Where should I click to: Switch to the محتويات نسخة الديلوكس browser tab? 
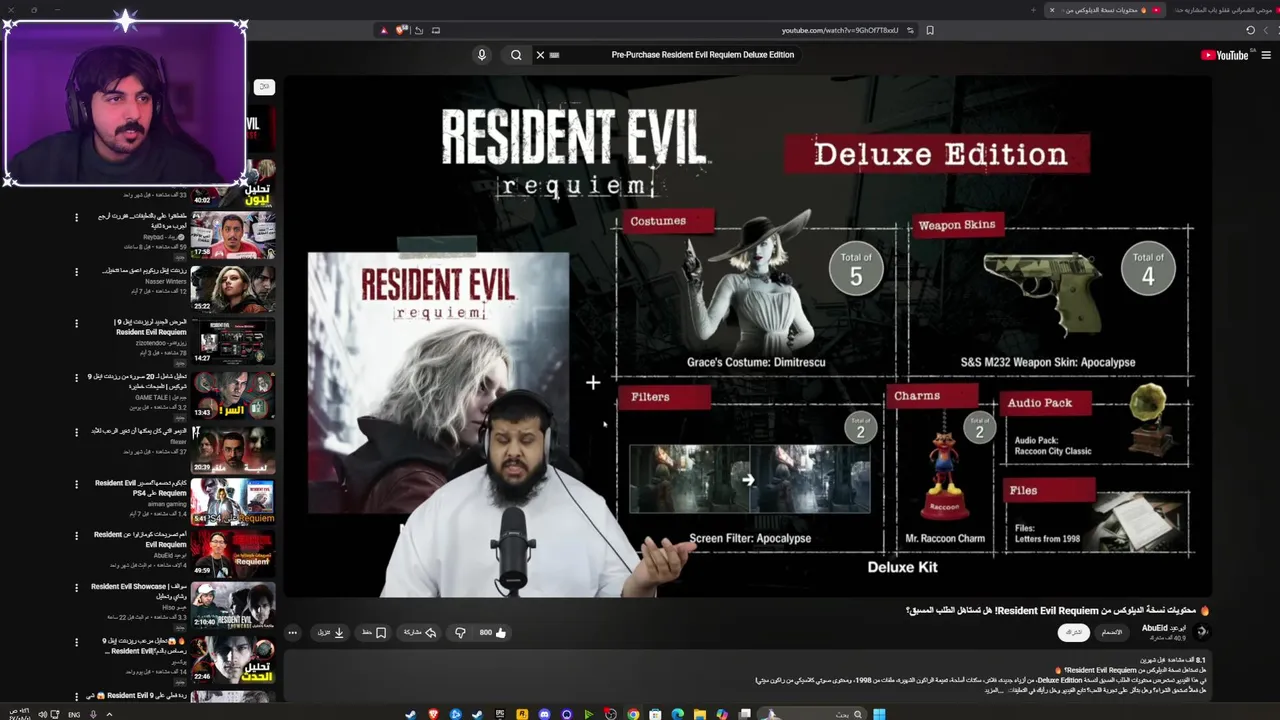pyautogui.click(x=1105, y=10)
